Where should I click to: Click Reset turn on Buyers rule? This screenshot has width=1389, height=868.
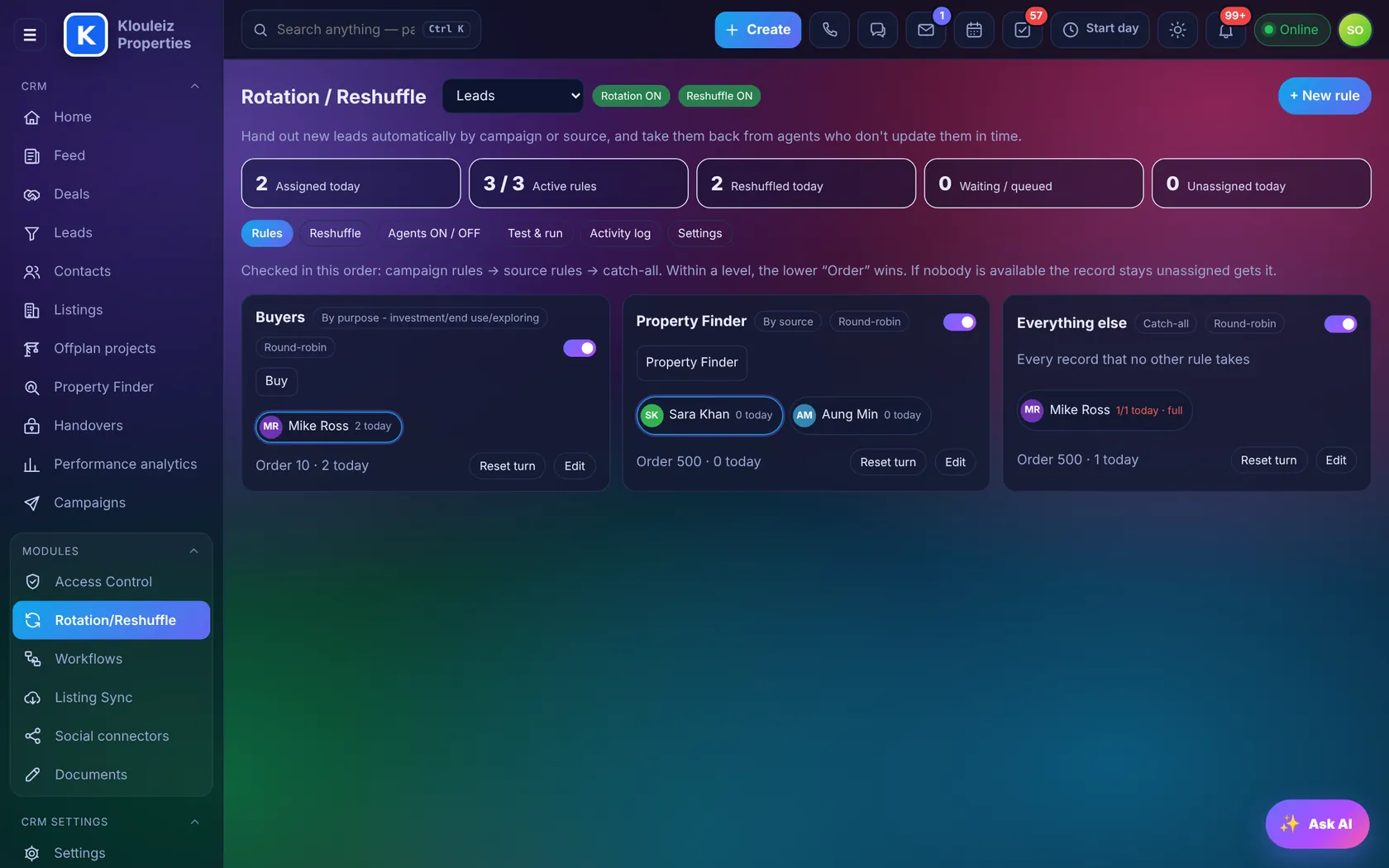[x=508, y=466]
